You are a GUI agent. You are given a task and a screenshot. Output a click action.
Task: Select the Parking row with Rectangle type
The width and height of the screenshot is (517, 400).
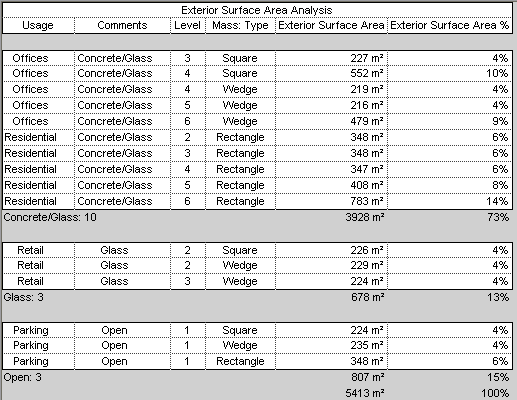[x=257, y=361]
